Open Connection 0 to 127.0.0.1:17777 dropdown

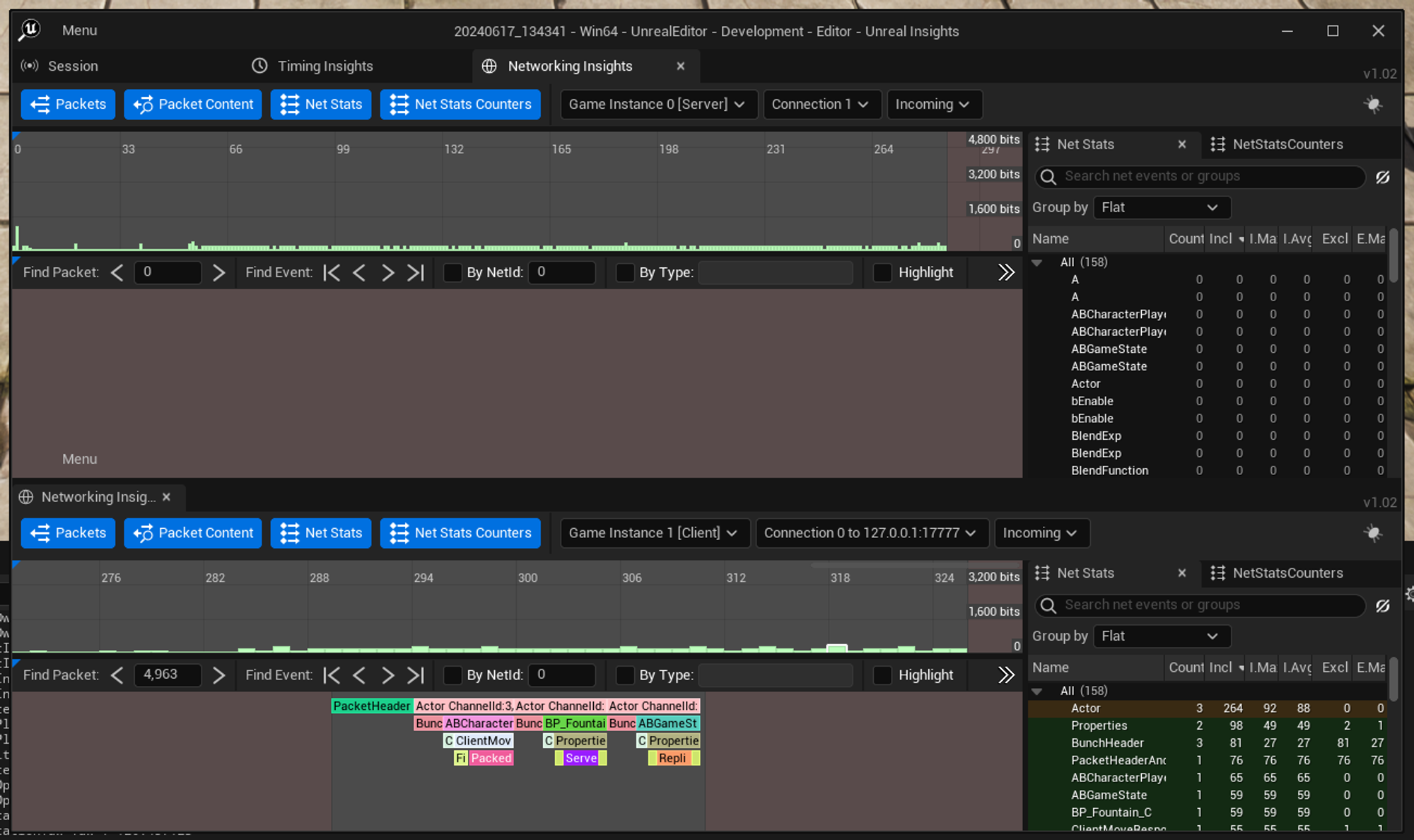pyautogui.click(x=871, y=533)
